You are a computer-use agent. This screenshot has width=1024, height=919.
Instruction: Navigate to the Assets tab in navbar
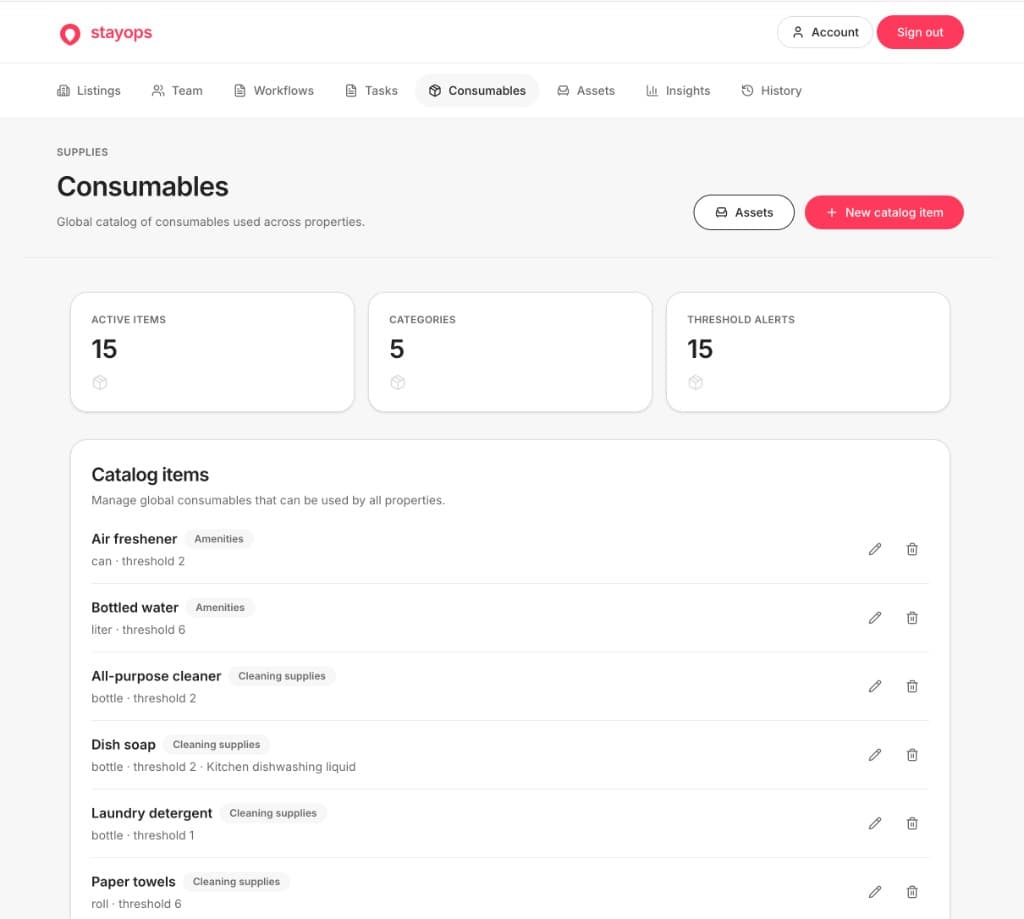click(x=586, y=91)
